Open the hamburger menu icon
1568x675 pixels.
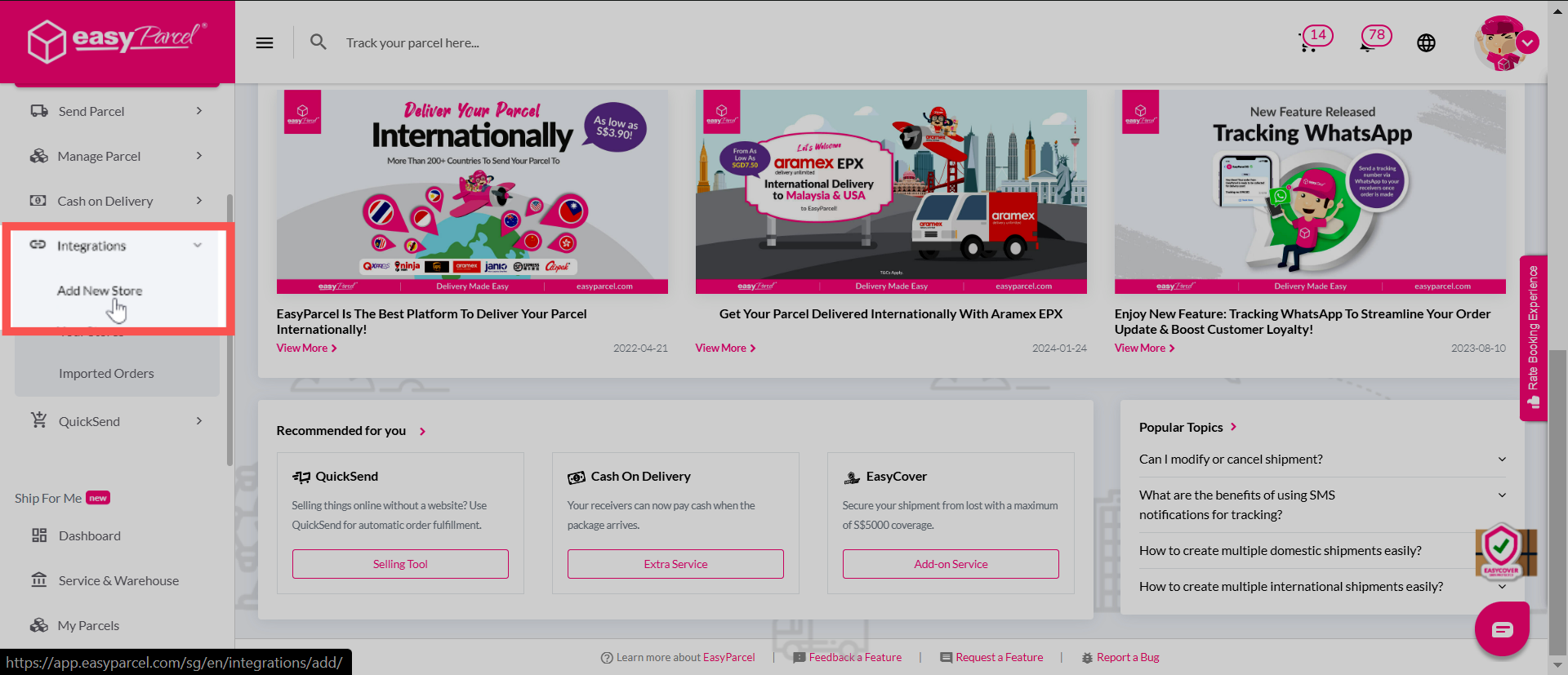click(x=265, y=42)
